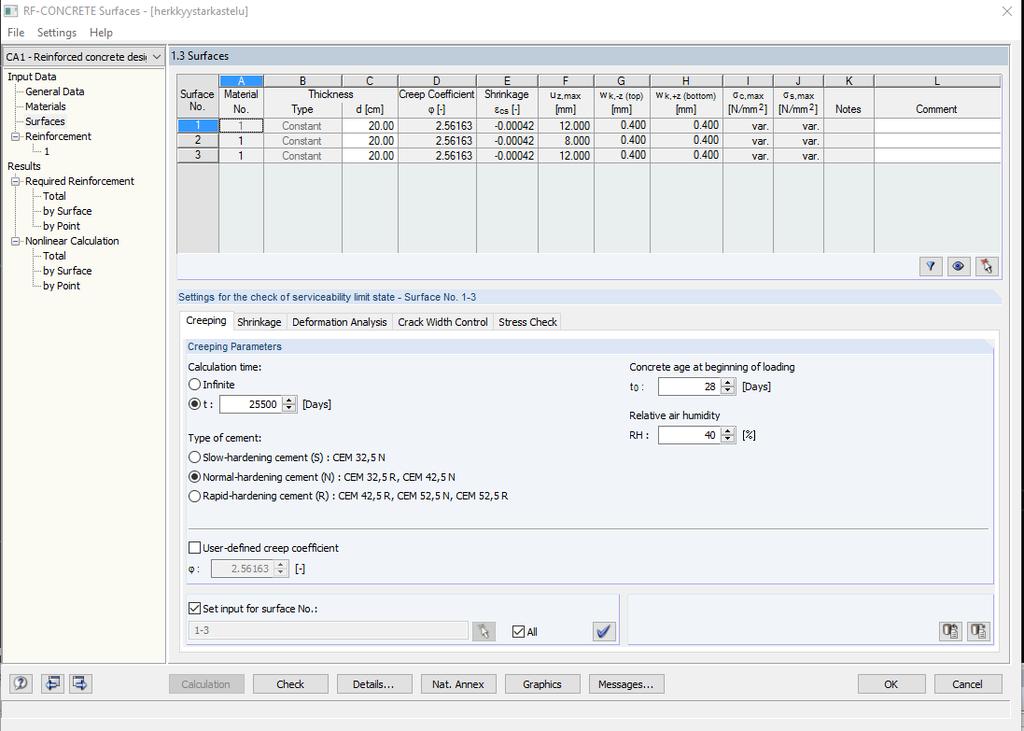The width and height of the screenshot is (1024, 731).
Task: Choose Rapid-hardening cement (R)
Action: point(194,496)
